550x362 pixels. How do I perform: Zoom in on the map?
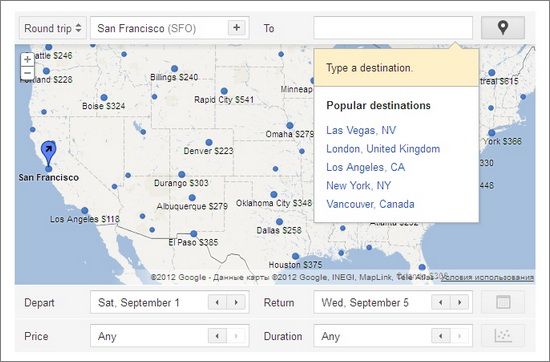point(27,60)
